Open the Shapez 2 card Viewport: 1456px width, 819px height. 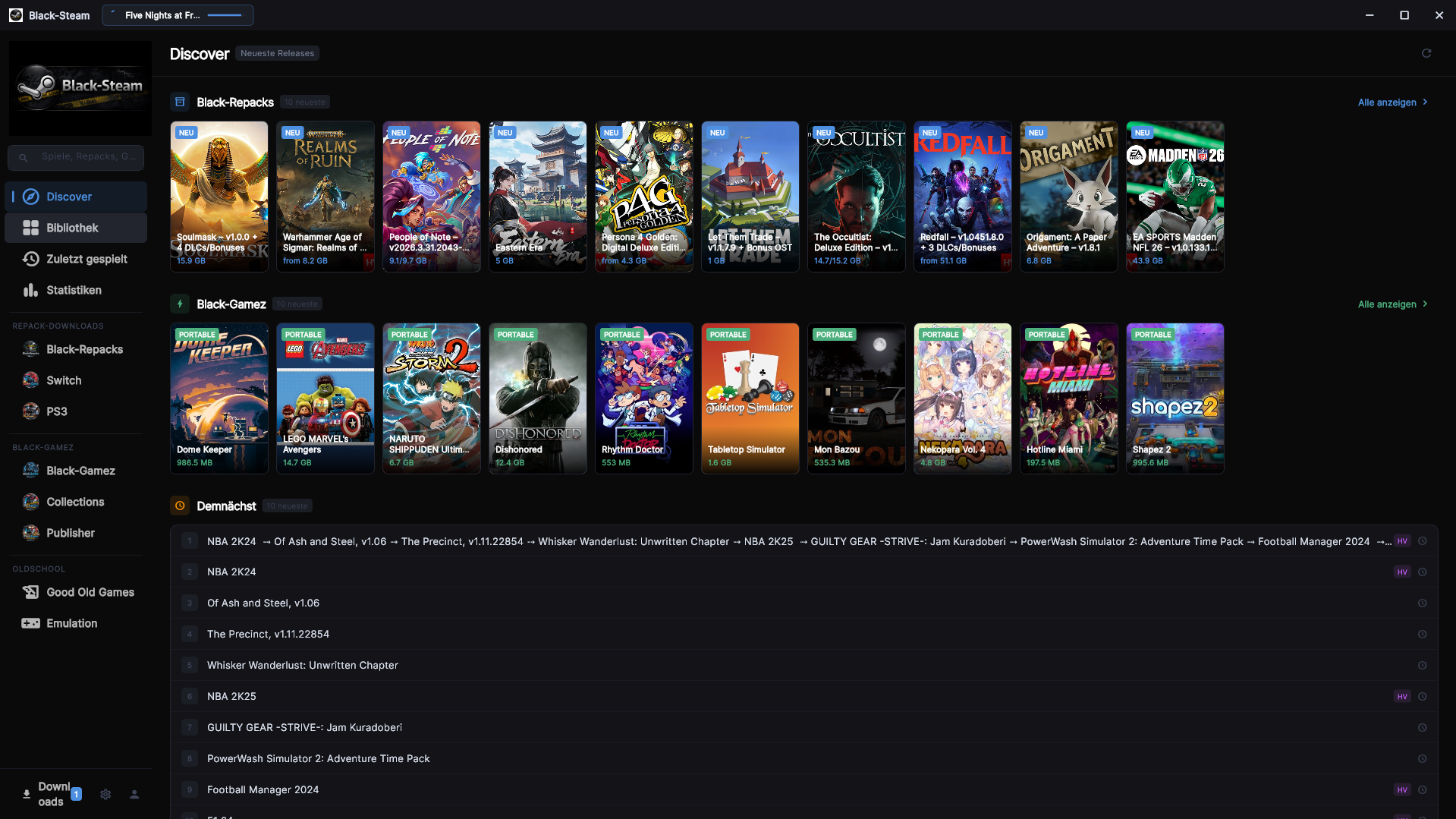click(1175, 398)
